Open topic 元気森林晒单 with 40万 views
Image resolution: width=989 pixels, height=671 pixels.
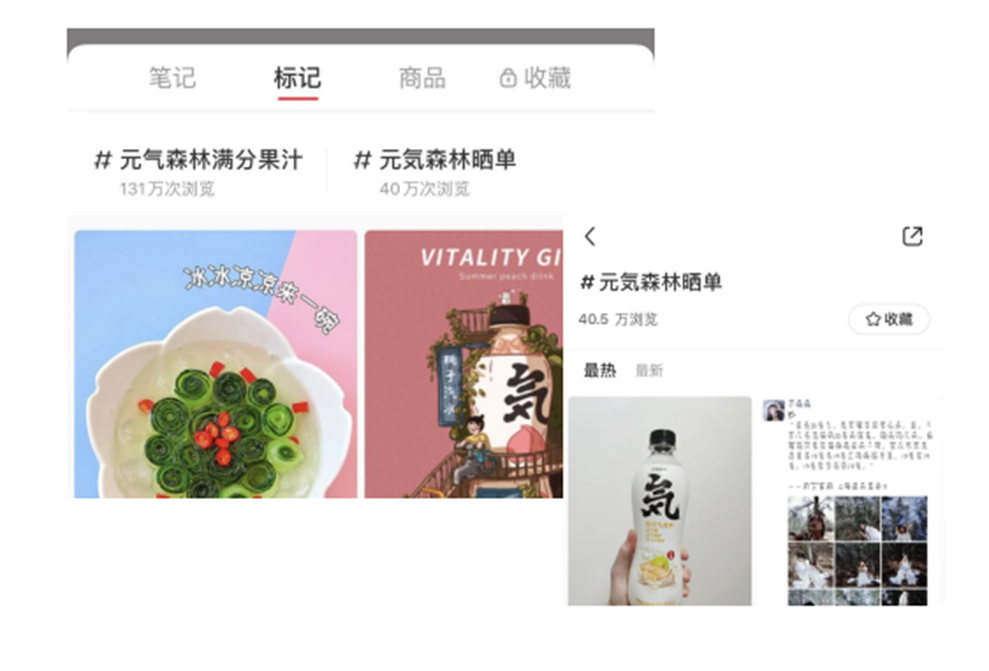tap(435, 170)
